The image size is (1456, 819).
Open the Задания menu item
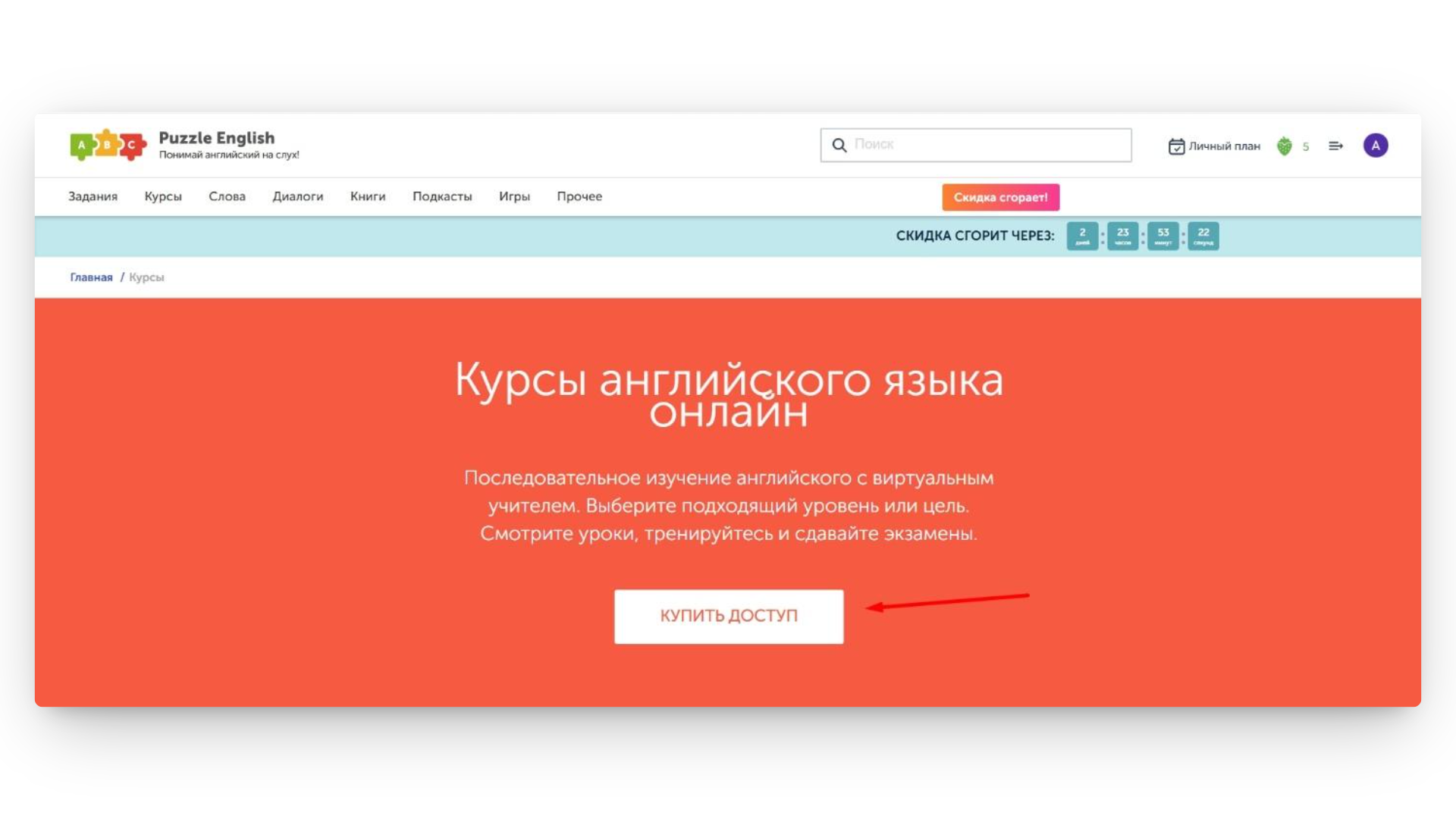pyautogui.click(x=93, y=196)
